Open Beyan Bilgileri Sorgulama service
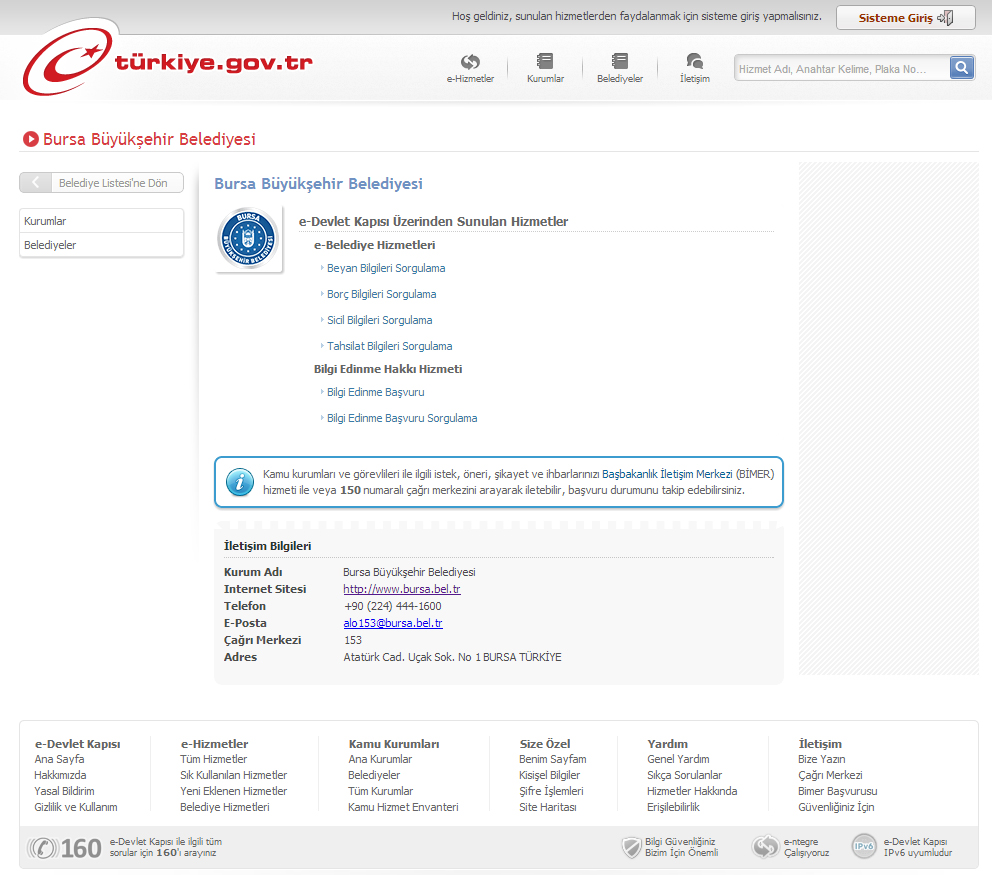The width and height of the screenshot is (992, 875). coord(386,268)
